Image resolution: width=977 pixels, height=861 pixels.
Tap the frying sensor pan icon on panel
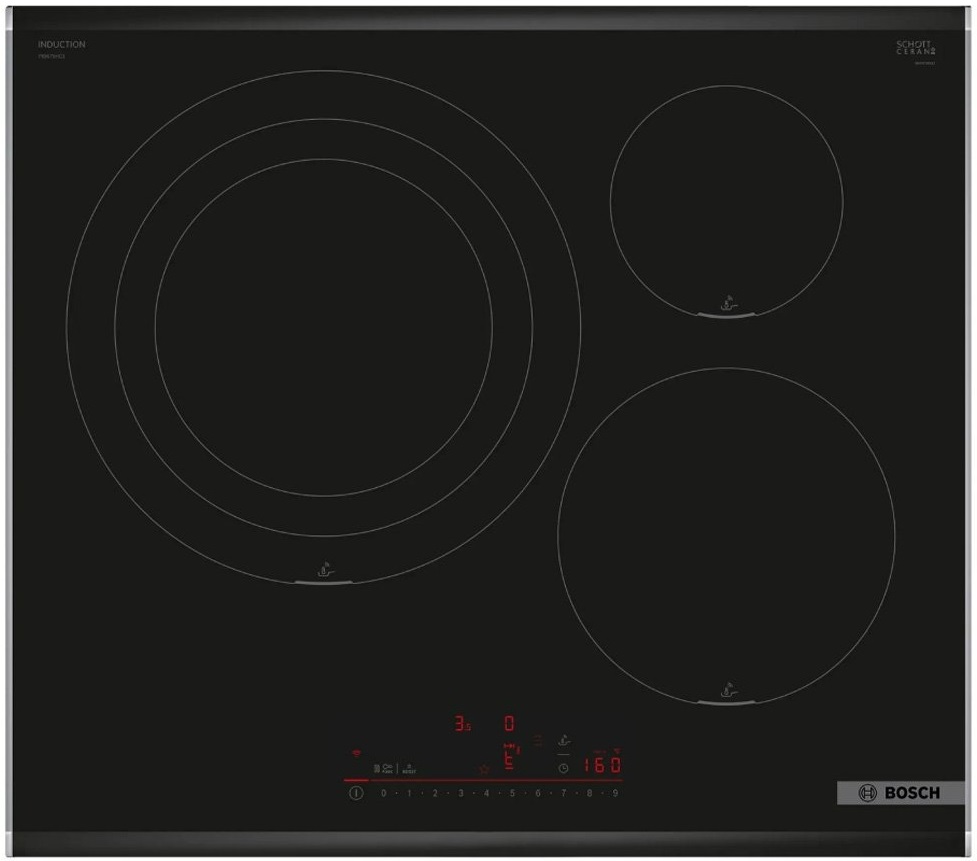point(564,741)
